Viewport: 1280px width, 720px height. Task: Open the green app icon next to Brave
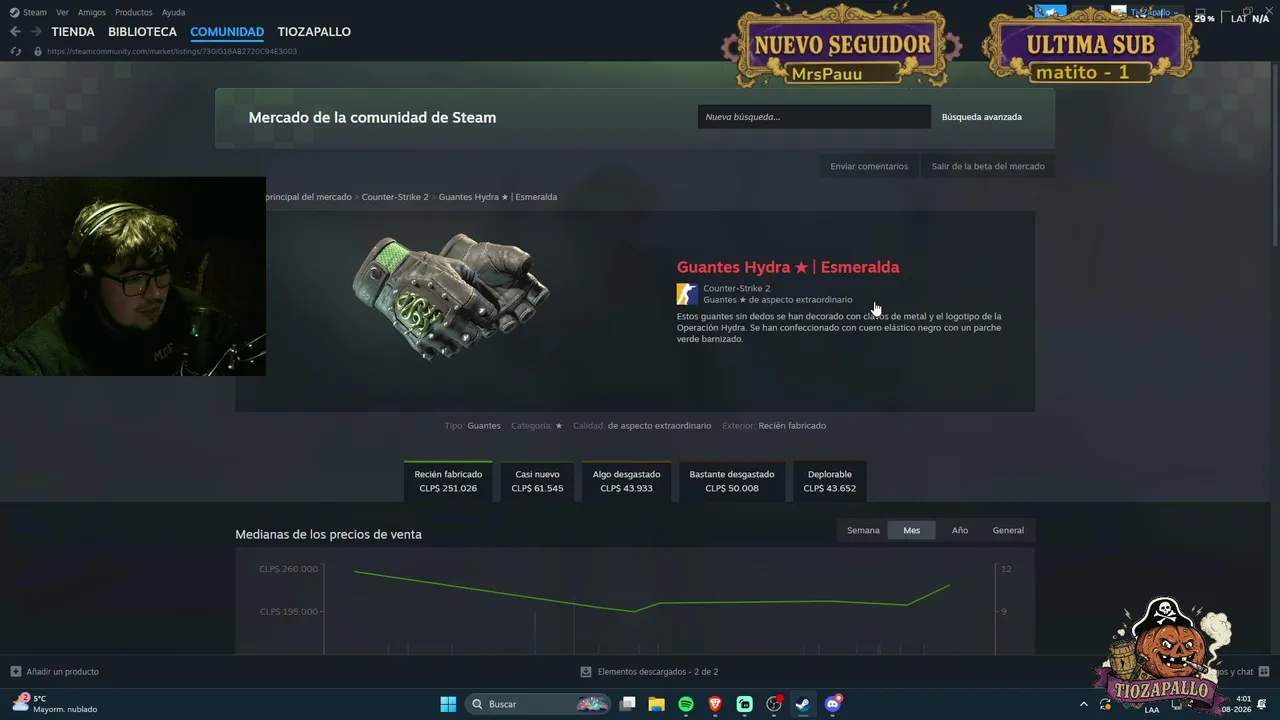click(x=745, y=704)
